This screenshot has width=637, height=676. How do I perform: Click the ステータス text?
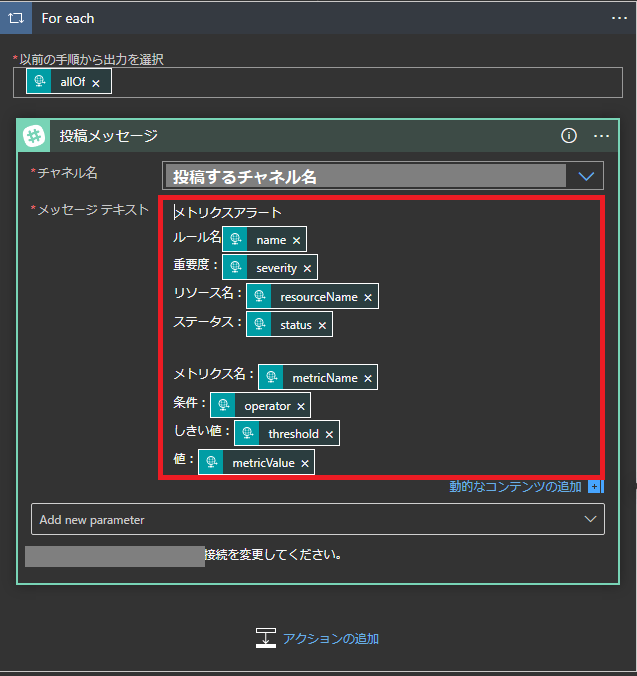[x=203, y=322]
